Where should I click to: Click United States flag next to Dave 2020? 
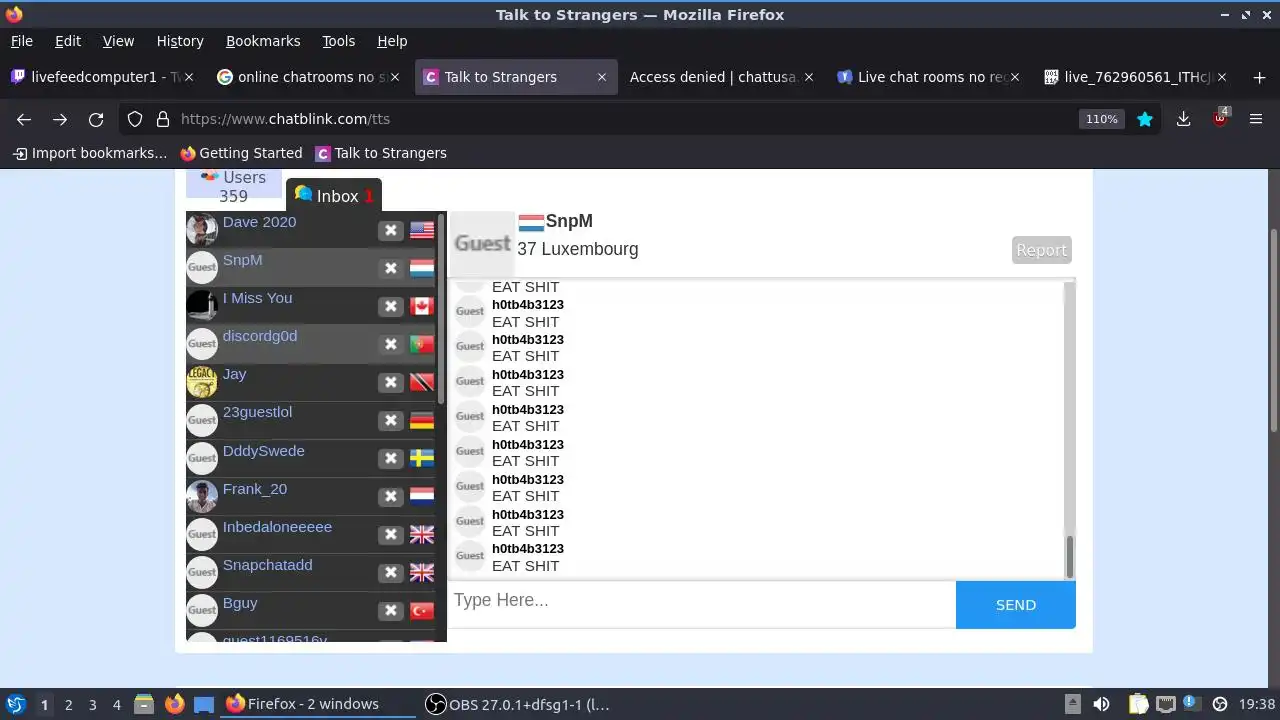coord(422,230)
